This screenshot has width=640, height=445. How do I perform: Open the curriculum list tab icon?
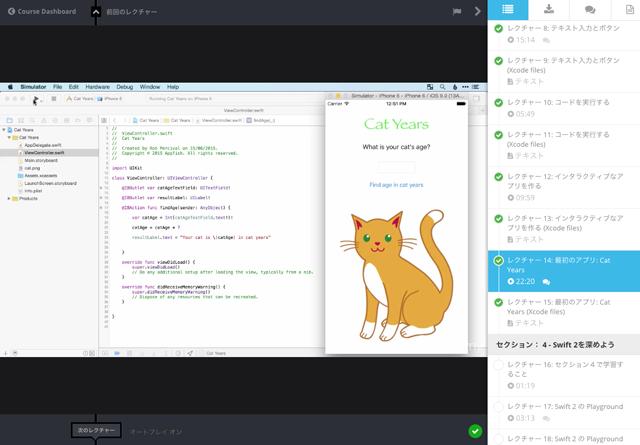point(508,9)
